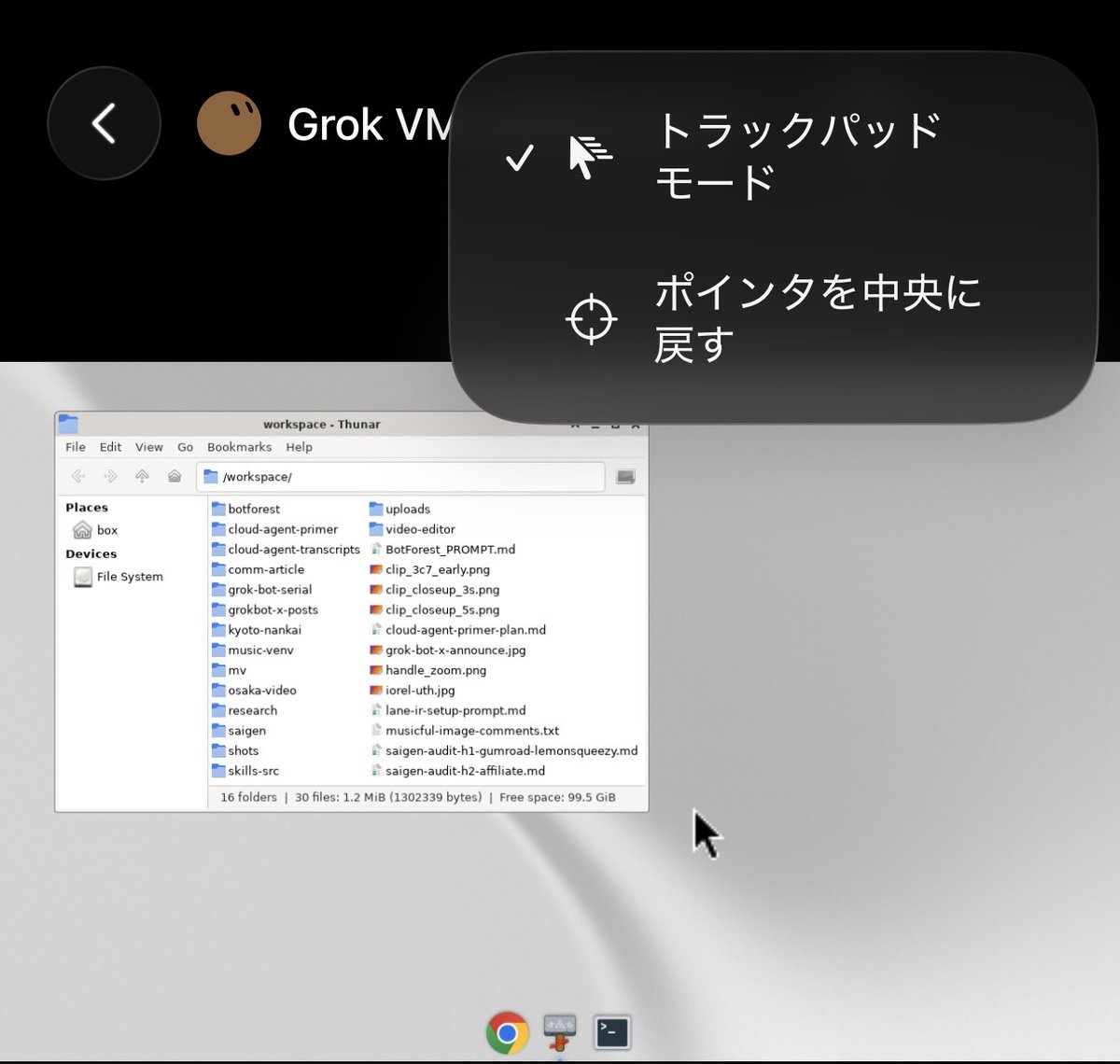
Task: Select the comm-article folder
Action: pos(259,569)
